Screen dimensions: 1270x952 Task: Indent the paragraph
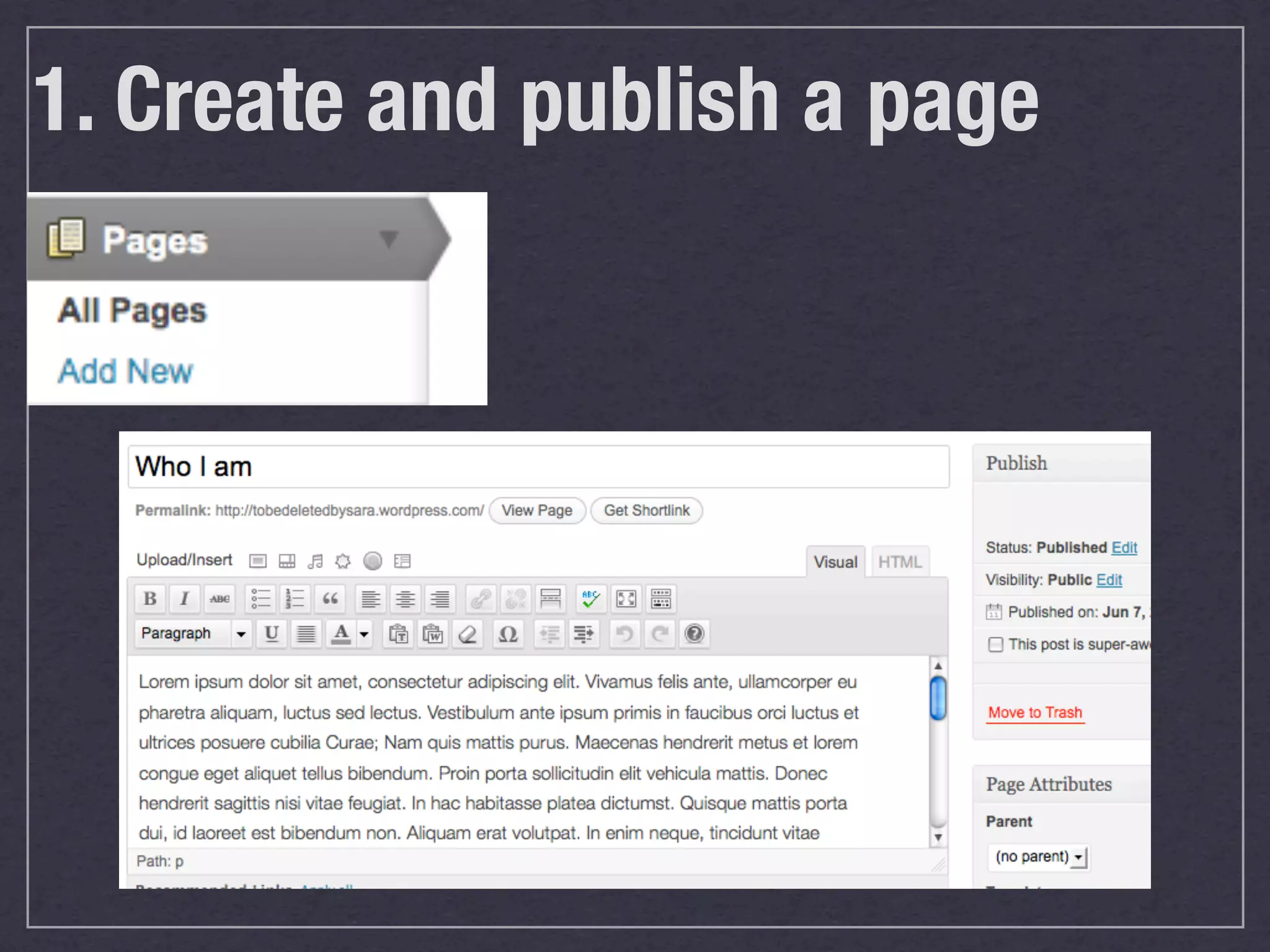(x=584, y=633)
